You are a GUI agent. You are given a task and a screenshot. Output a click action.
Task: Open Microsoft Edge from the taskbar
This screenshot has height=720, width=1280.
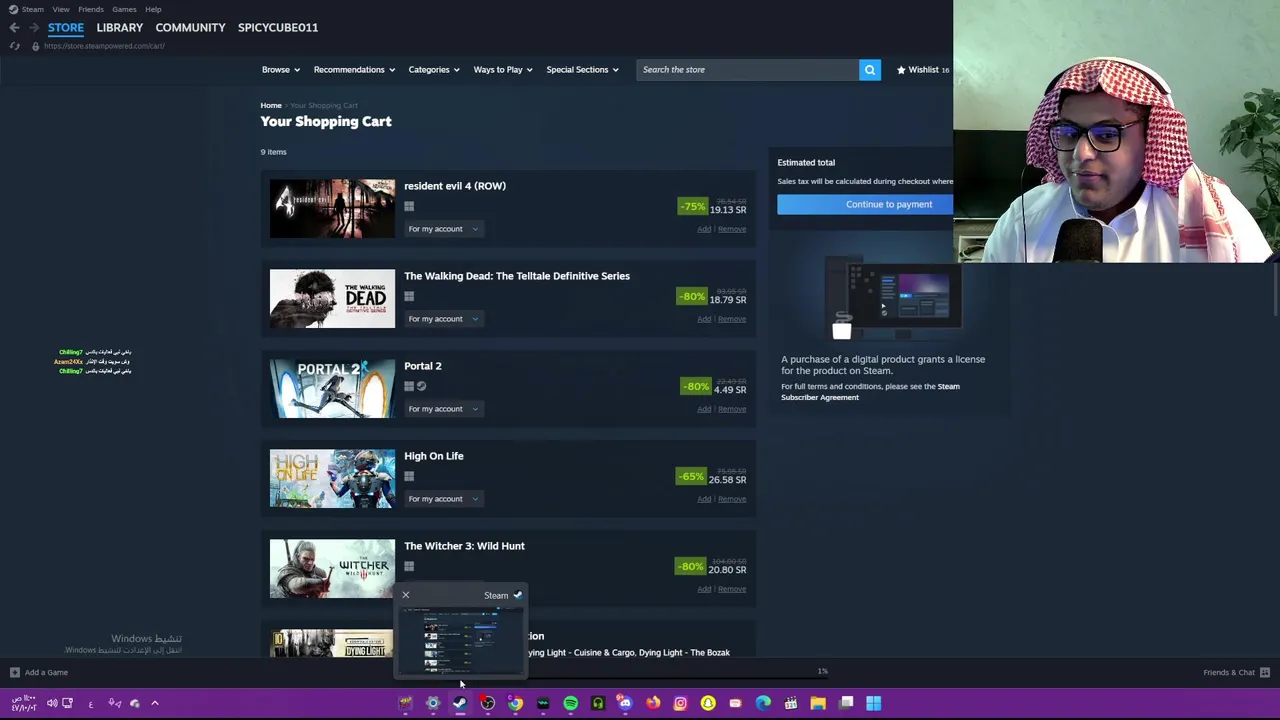[763, 703]
